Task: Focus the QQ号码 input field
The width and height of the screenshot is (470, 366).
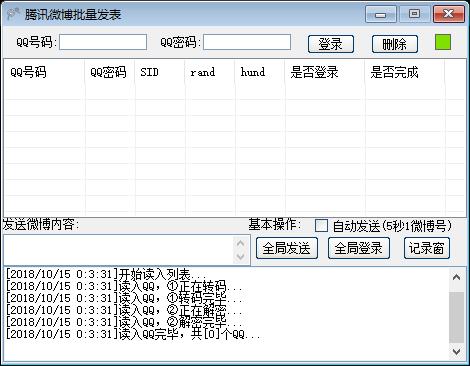Action: pos(103,42)
